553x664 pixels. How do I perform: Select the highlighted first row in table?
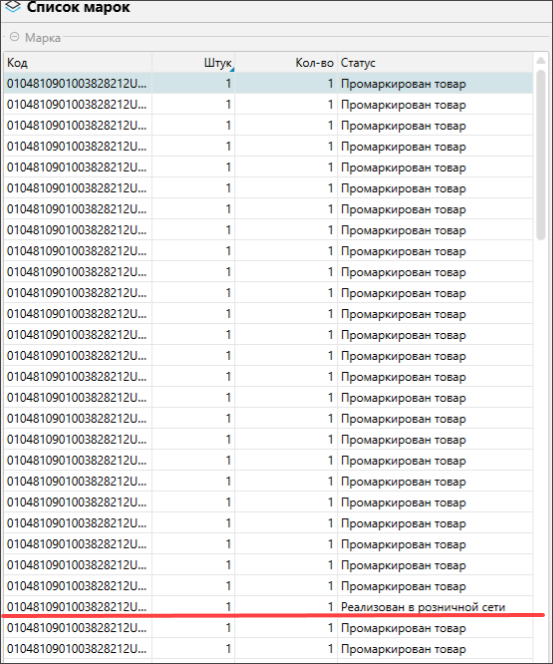click(x=268, y=83)
